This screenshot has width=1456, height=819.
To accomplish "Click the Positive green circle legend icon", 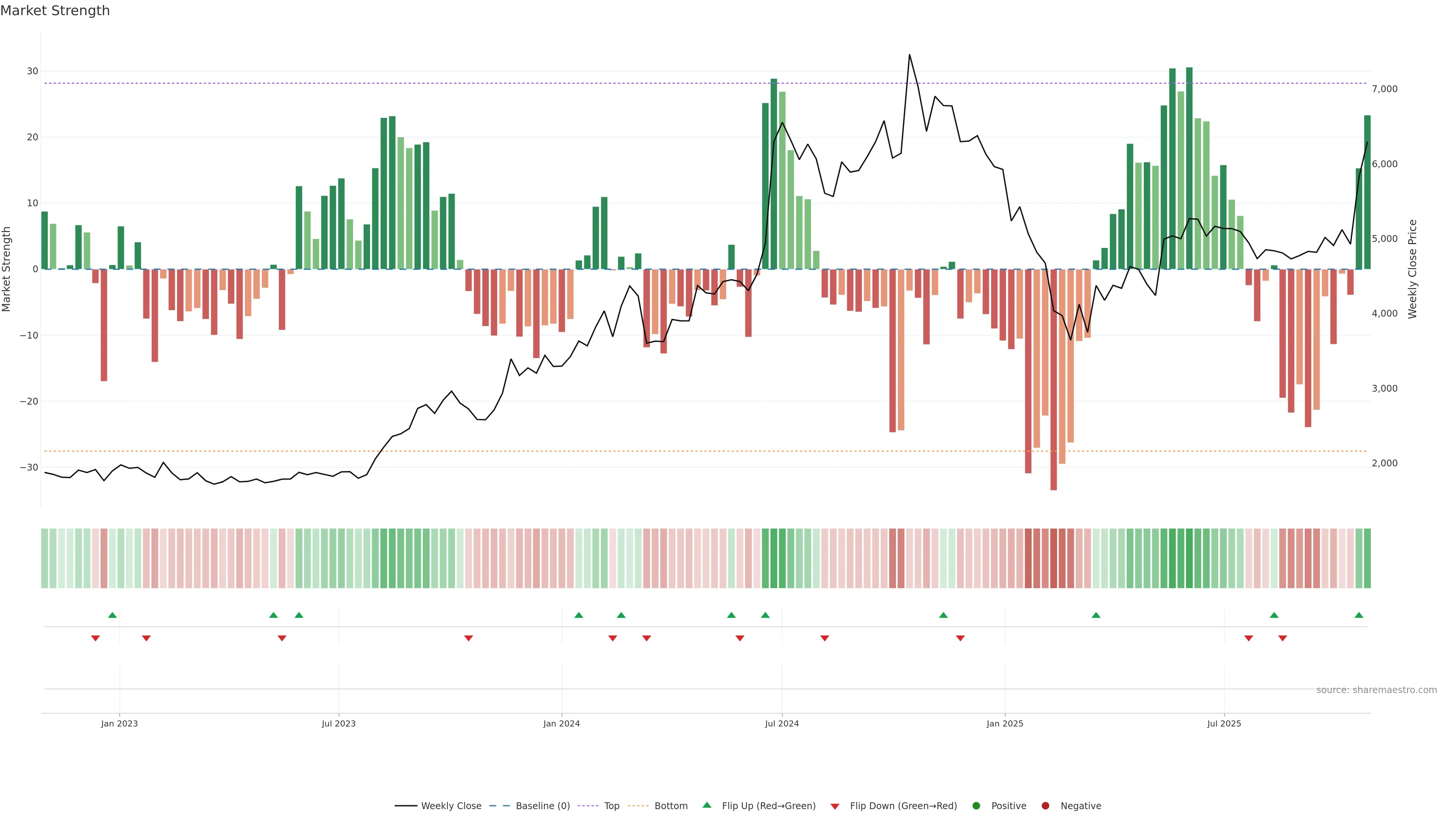I will (976, 805).
